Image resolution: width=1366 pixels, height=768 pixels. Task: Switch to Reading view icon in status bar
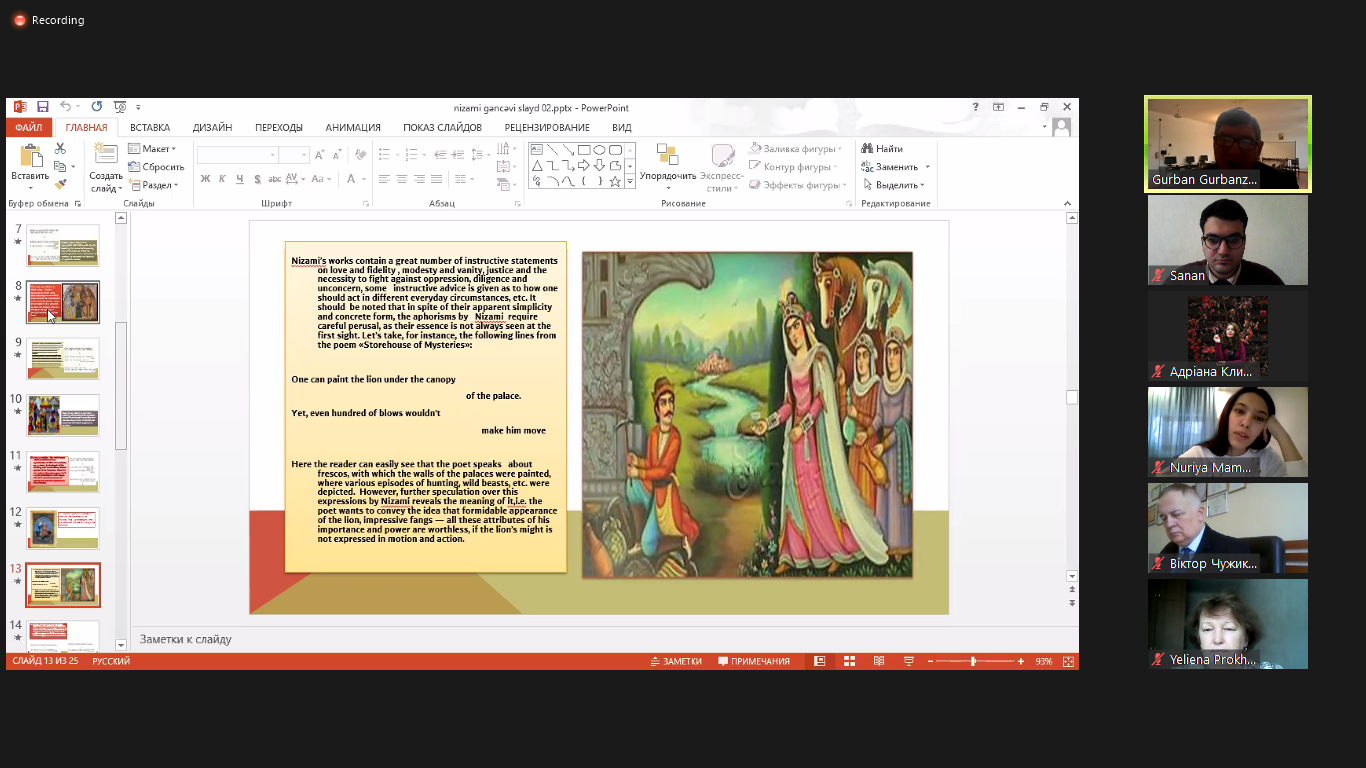(879, 661)
